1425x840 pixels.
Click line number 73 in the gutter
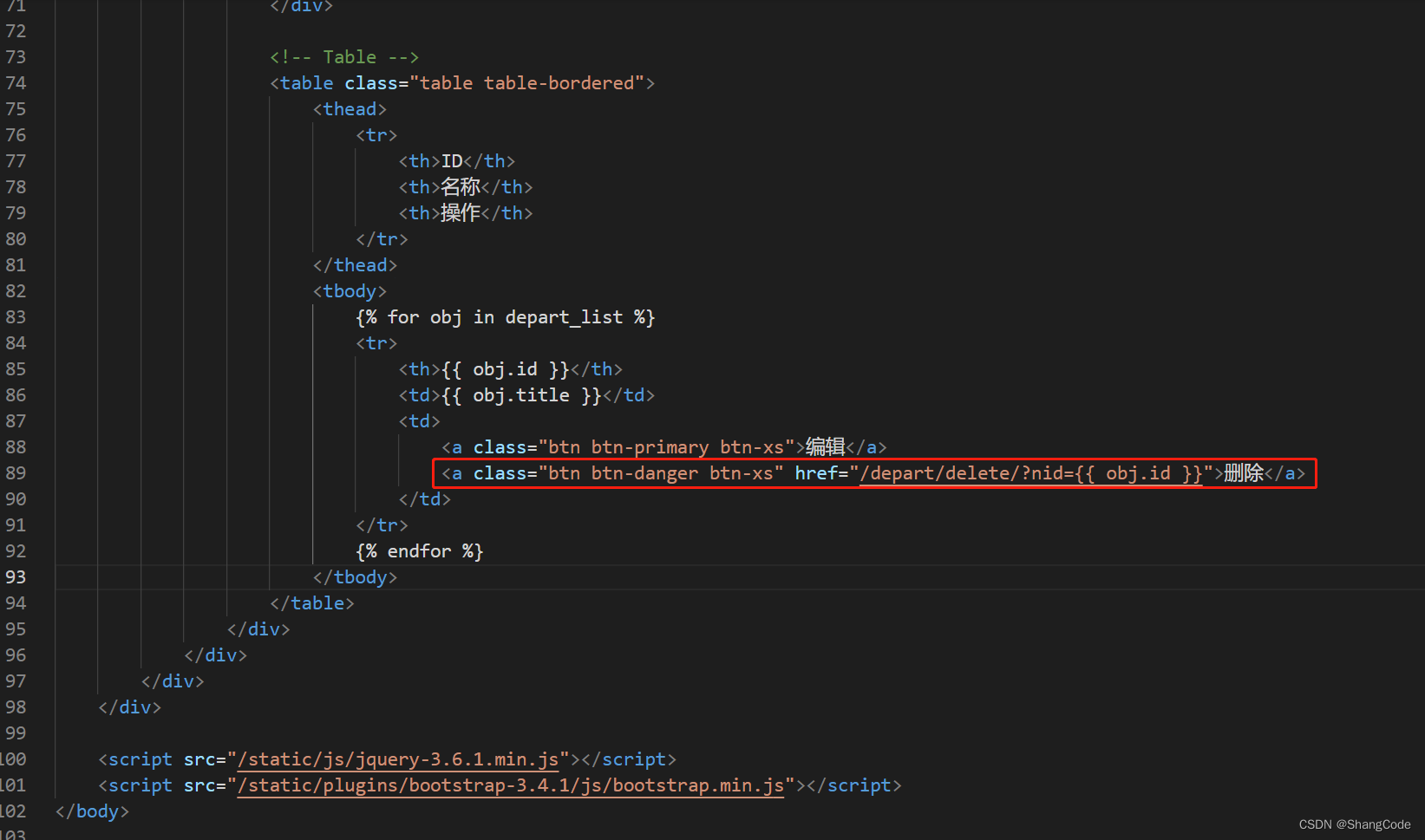(16, 57)
